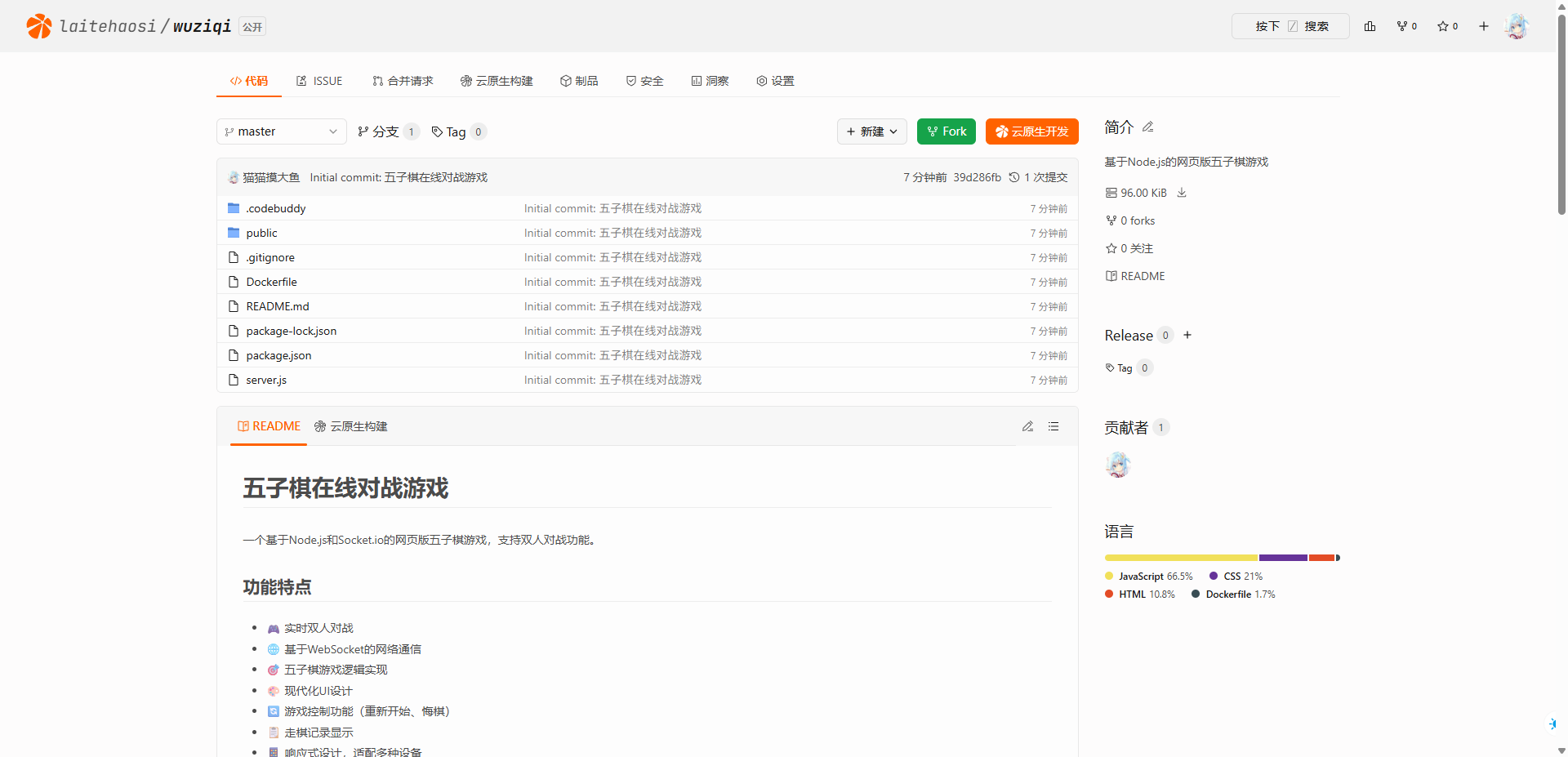The image size is (1568, 757).
Task: Launch the 云原生开发 orange button
Action: tap(1031, 131)
